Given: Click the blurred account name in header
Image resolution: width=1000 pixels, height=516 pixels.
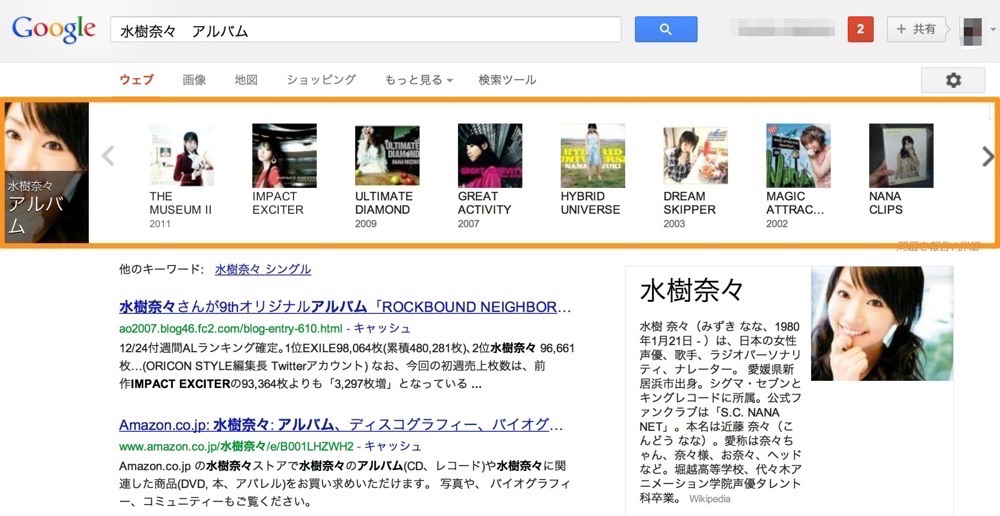Looking at the screenshot, I should click(x=786, y=29).
